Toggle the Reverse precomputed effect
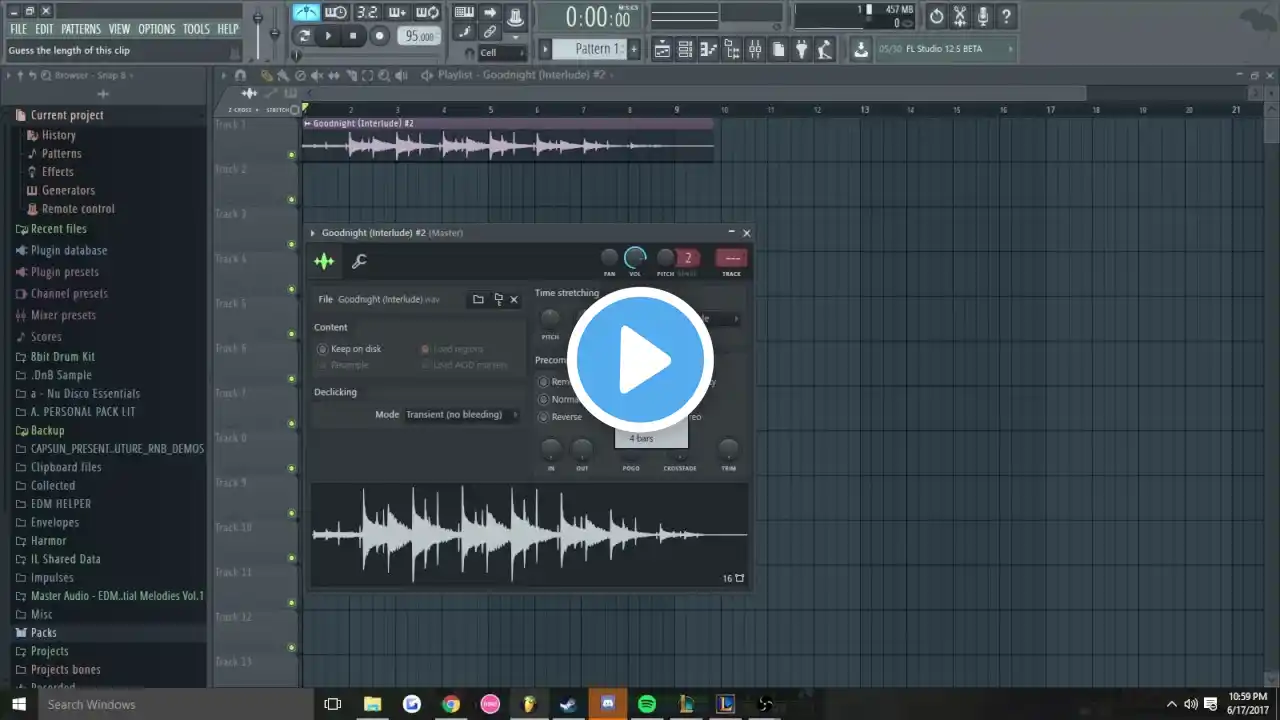This screenshot has height=720, width=1280. [x=544, y=417]
